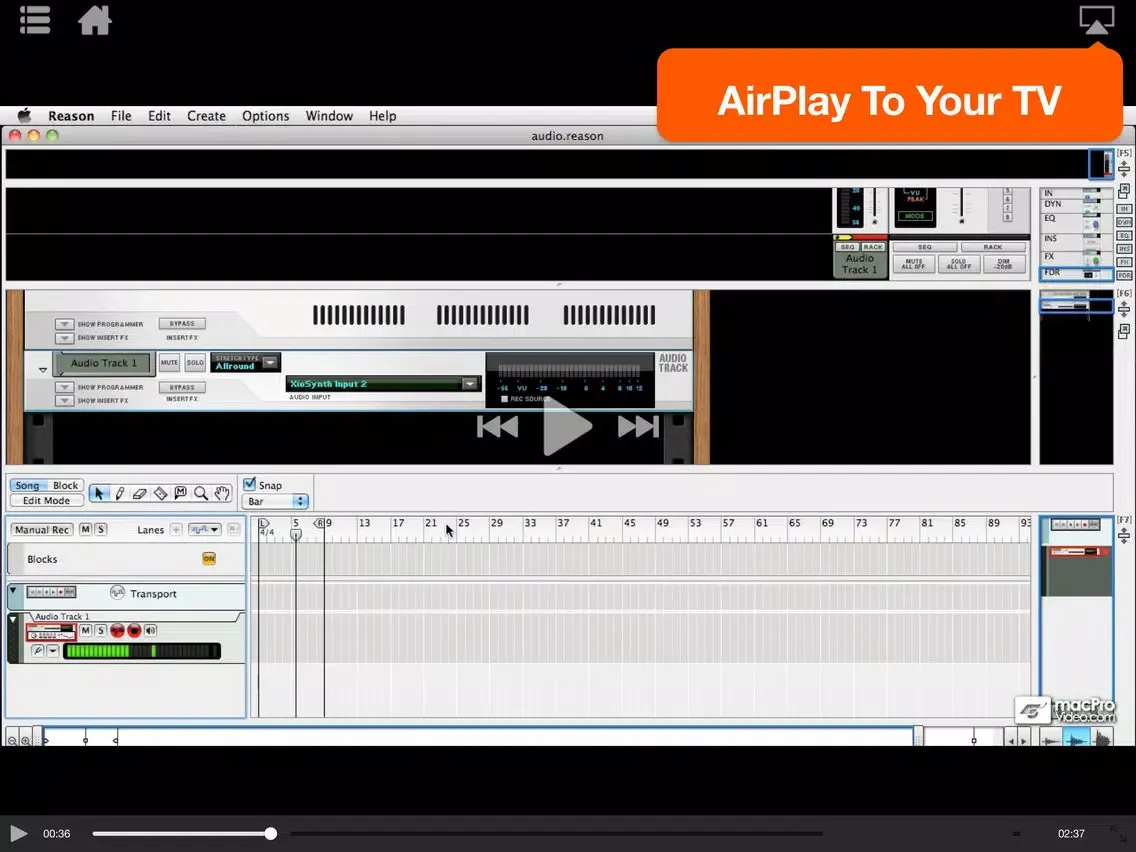Toggle SOLO on the rack Audio Track device
This screenshot has height=852, width=1136.
[195, 362]
